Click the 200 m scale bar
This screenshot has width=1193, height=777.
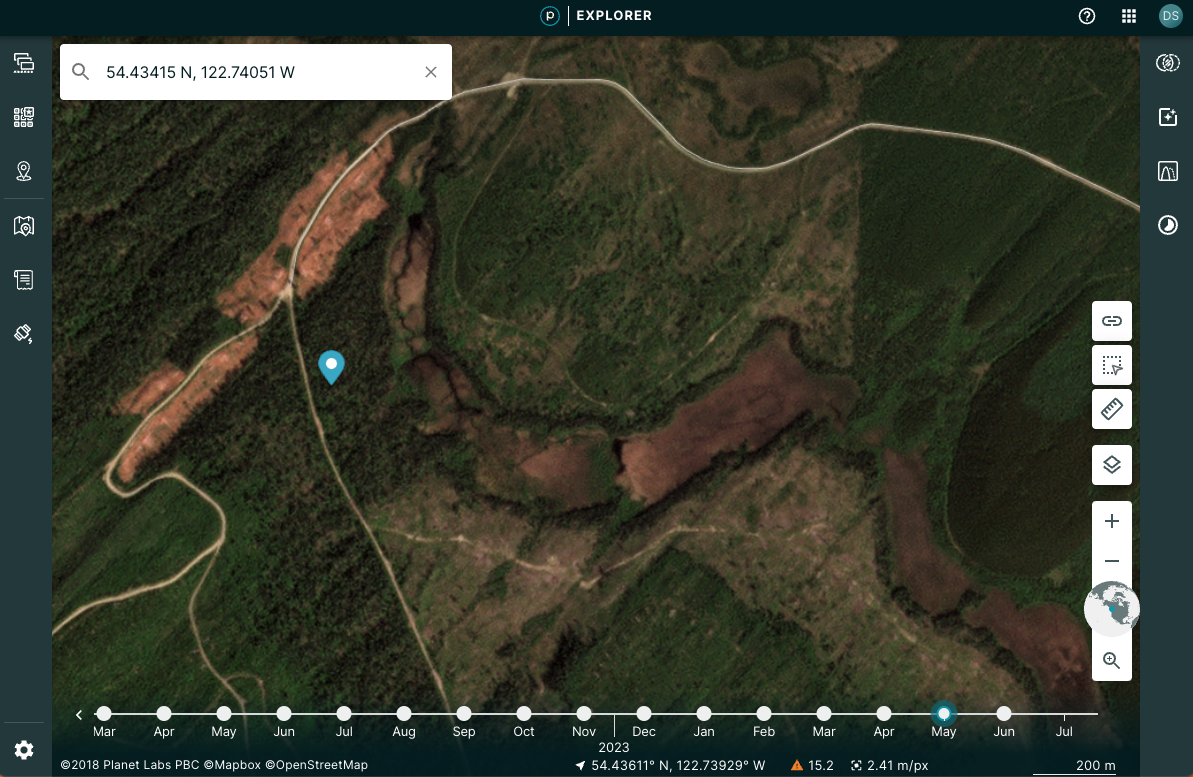point(1074,766)
